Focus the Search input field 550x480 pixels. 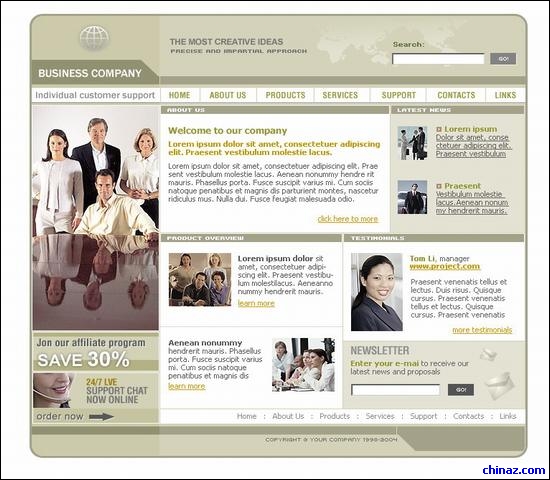(x=438, y=59)
